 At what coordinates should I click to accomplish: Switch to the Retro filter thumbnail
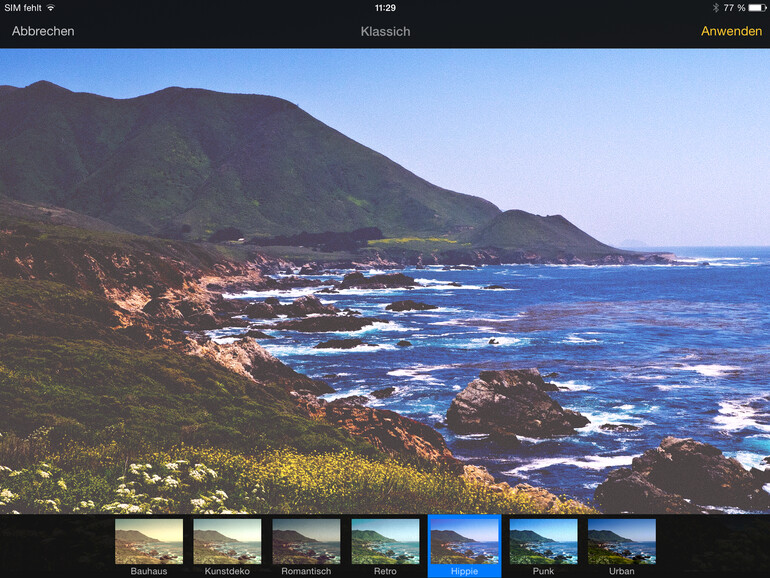tap(385, 541)
